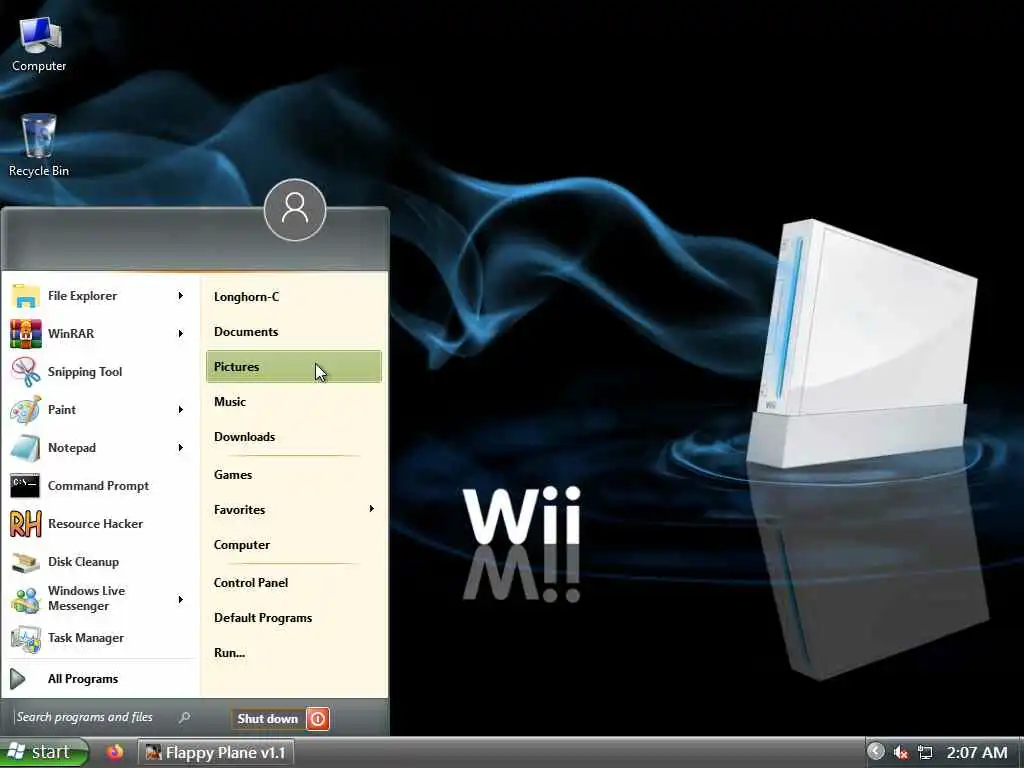This screenshot has height=768, width=1024.
Task: Click the Notepad icon
Action: pyautogui.click(x=25, y=448)
